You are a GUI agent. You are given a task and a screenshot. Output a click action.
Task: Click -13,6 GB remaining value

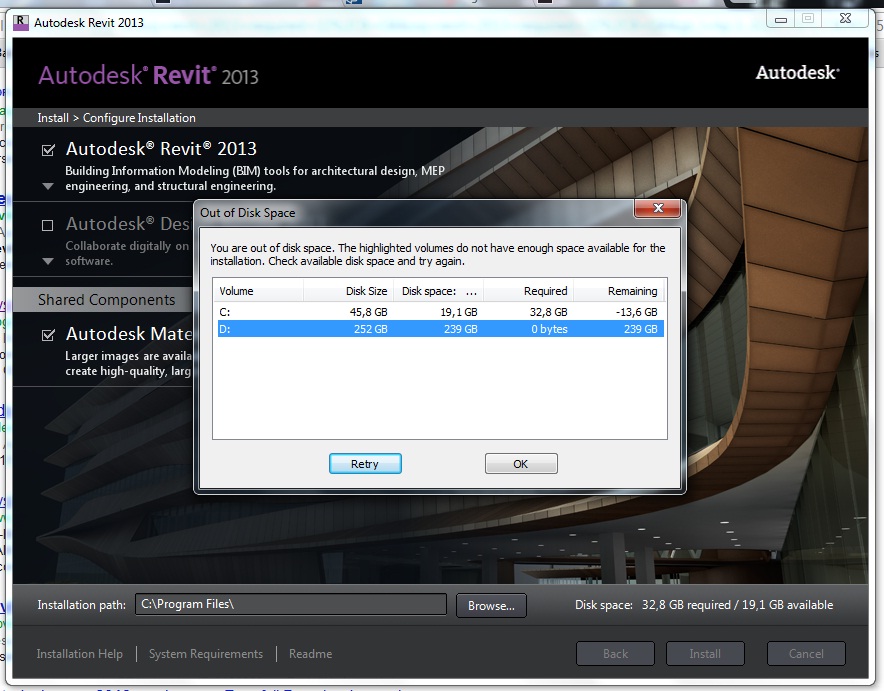click(x=636, y=312)
